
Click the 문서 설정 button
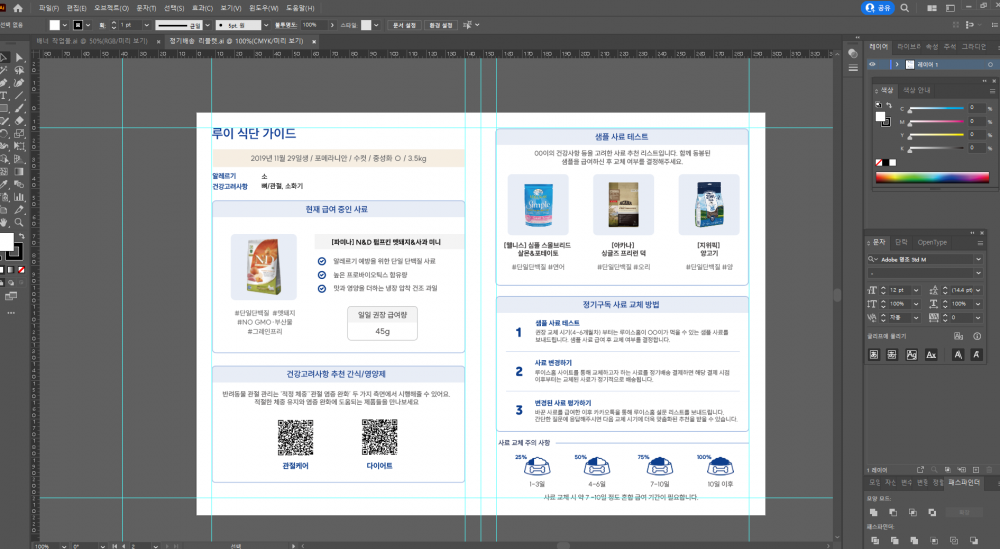tap(404, 25)
